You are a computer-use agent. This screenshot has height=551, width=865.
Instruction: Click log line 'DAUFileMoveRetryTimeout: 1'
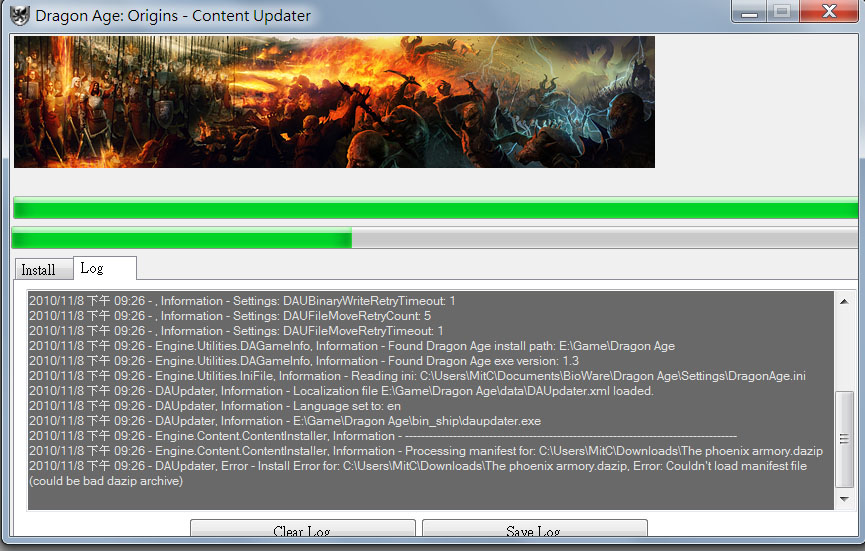click(x=236, y=331)
